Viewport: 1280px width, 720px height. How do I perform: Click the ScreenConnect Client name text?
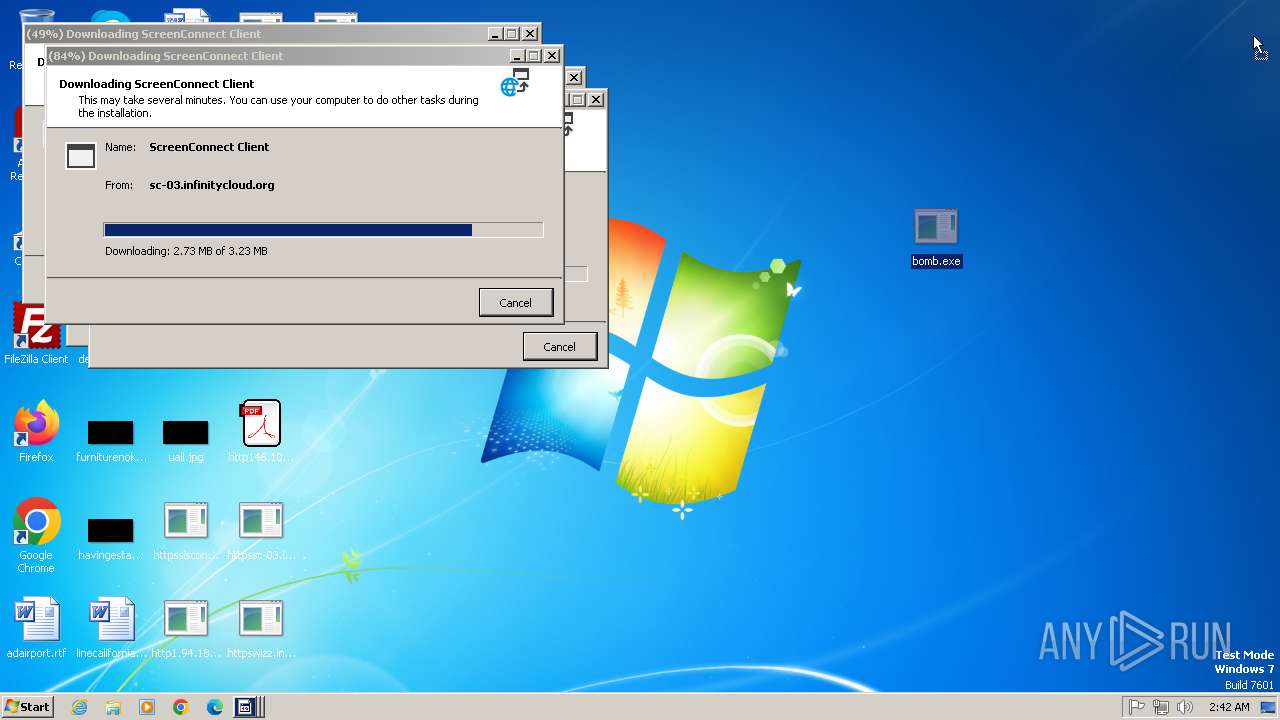click(209, 147)
